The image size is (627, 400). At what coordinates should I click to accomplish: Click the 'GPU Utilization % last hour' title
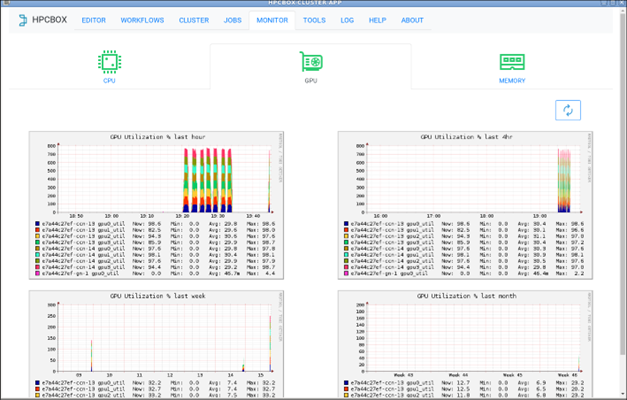158,137
